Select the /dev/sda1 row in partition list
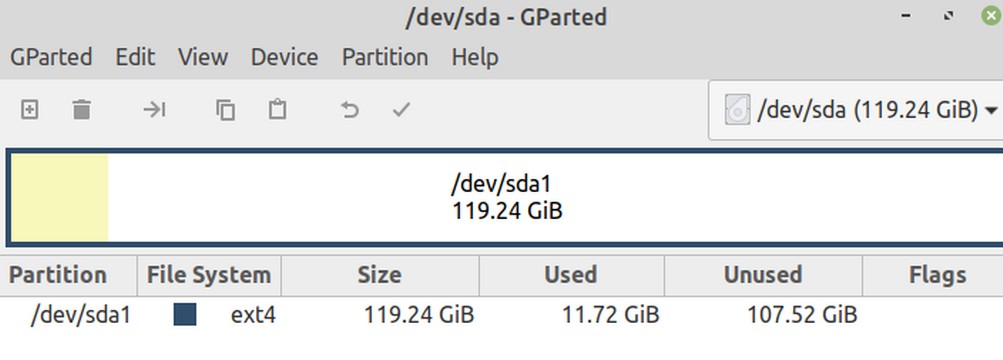The image size is (1003, 360). 502,315
